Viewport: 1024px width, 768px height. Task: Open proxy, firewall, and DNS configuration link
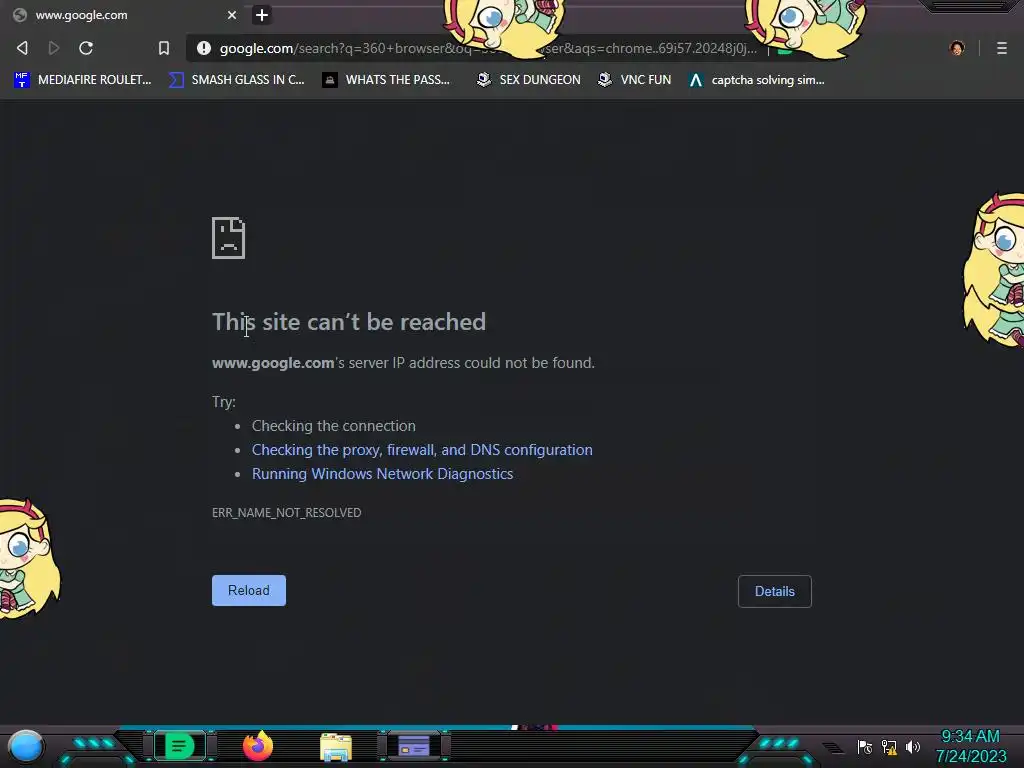pos(422,450)
